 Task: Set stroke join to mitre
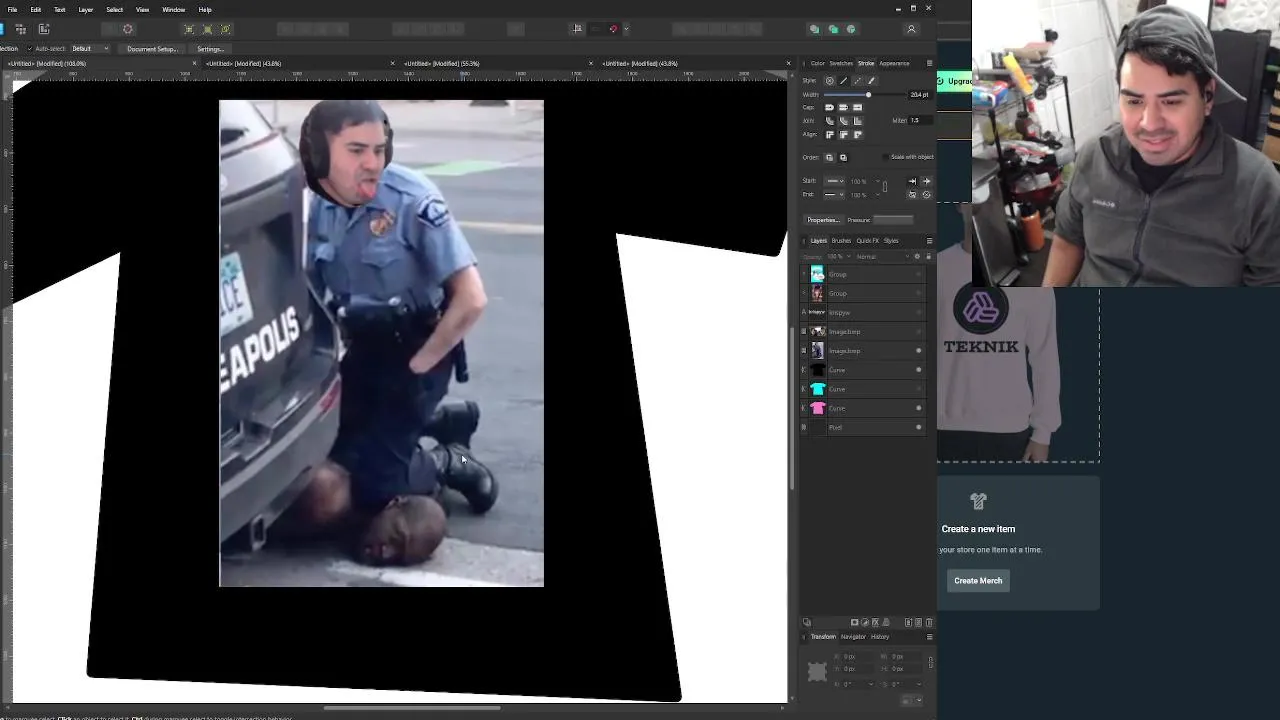pos(857,121)
